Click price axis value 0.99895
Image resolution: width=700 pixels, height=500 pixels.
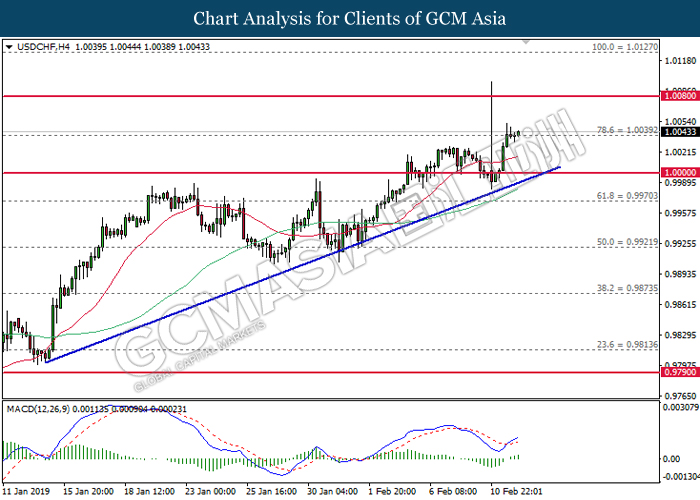(x=680, y=183)
